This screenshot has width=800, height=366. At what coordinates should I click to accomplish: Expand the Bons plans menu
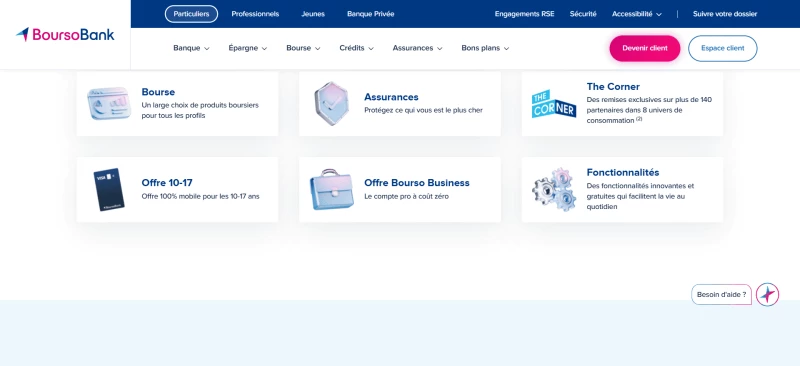tap(485, 48)
